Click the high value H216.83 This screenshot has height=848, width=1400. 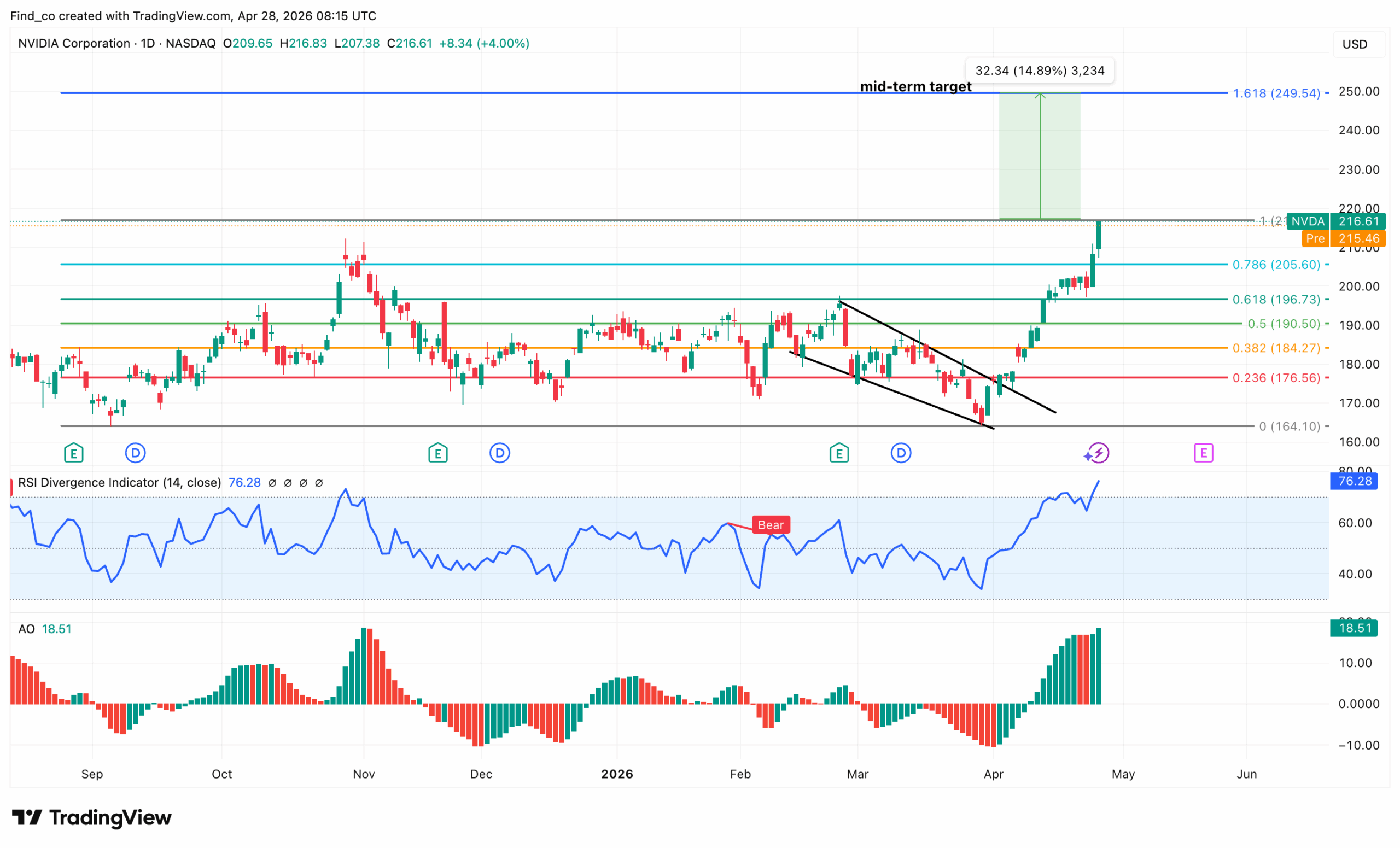(304, 43)
